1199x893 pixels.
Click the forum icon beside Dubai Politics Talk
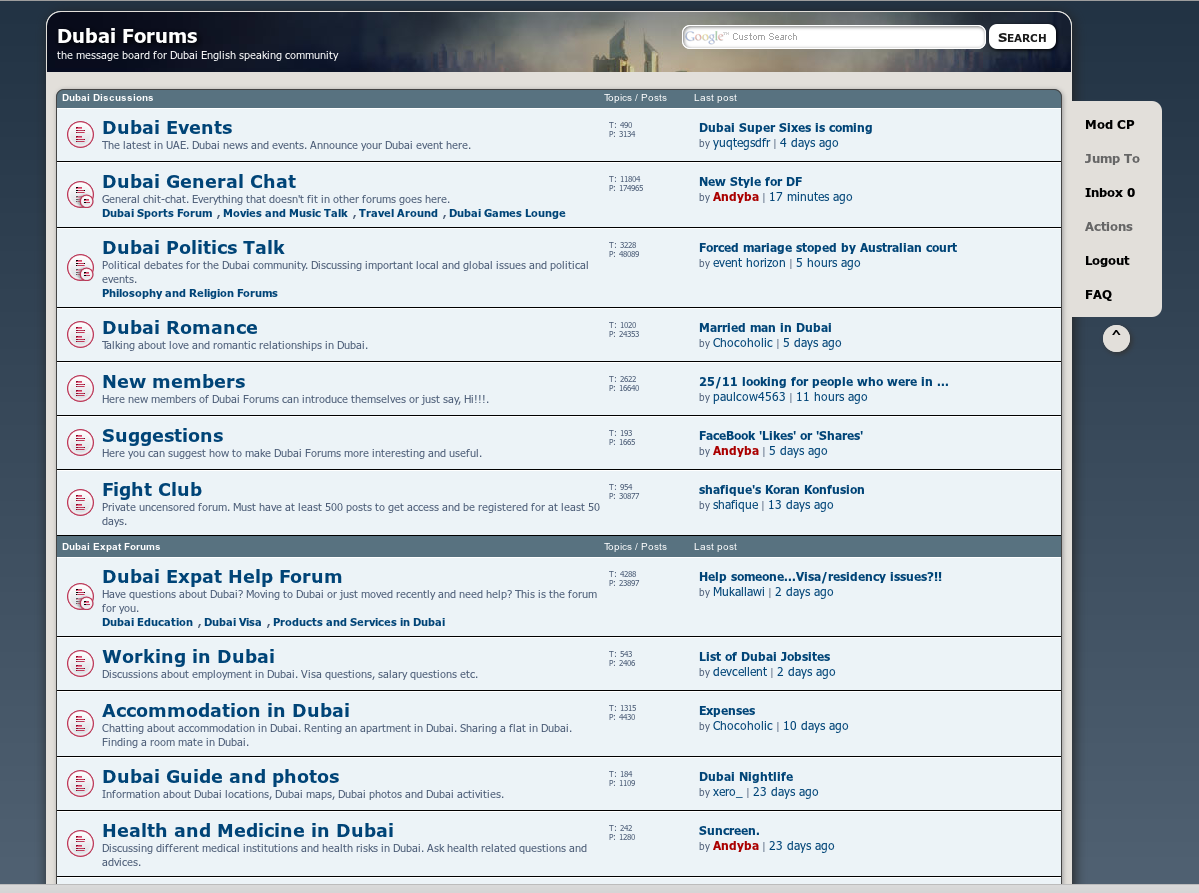[80, 267]
